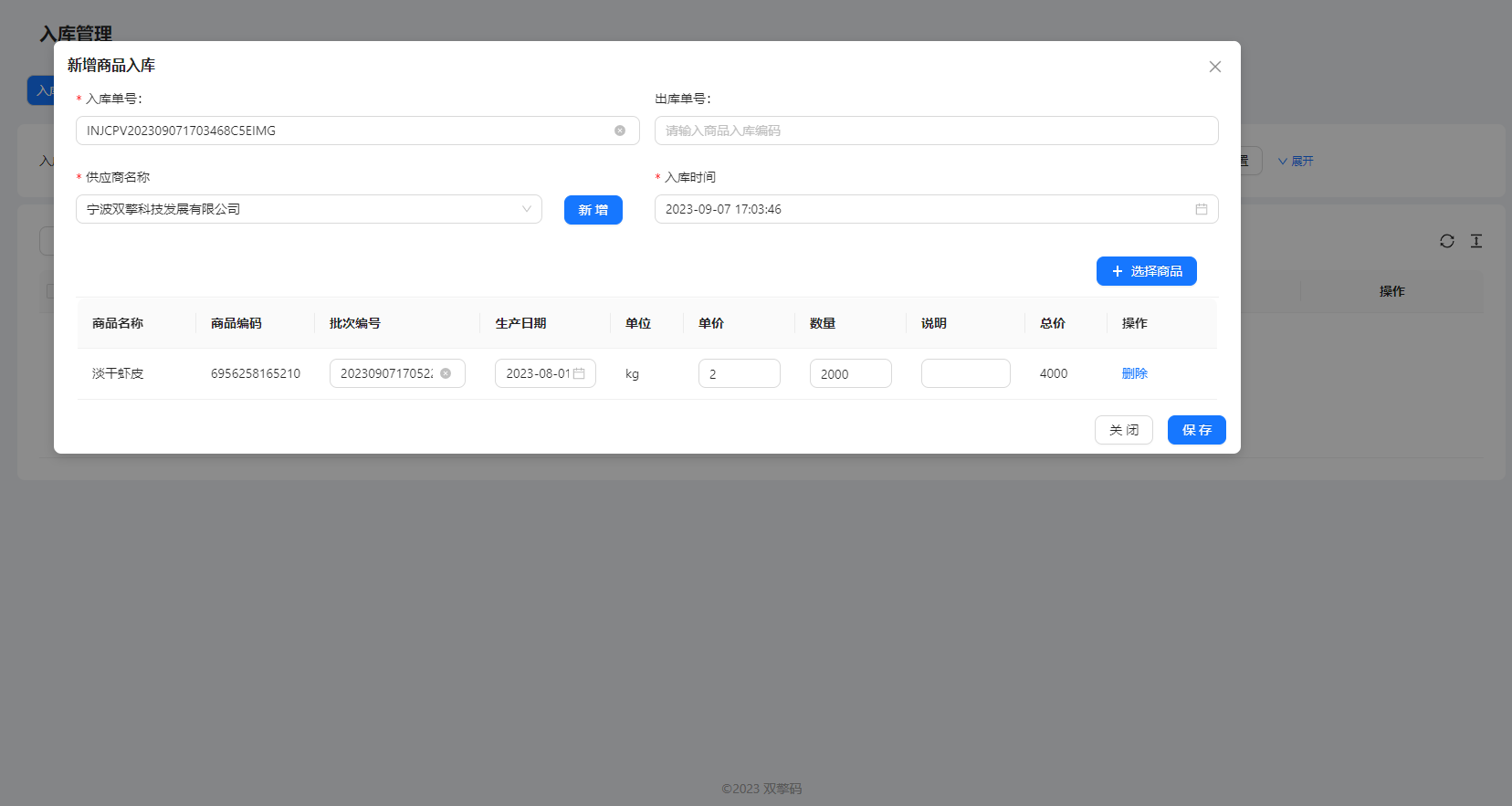Click the column height icon in background page
The width and height of the screenshot is (1512, 806).
tap(1476, 241)
